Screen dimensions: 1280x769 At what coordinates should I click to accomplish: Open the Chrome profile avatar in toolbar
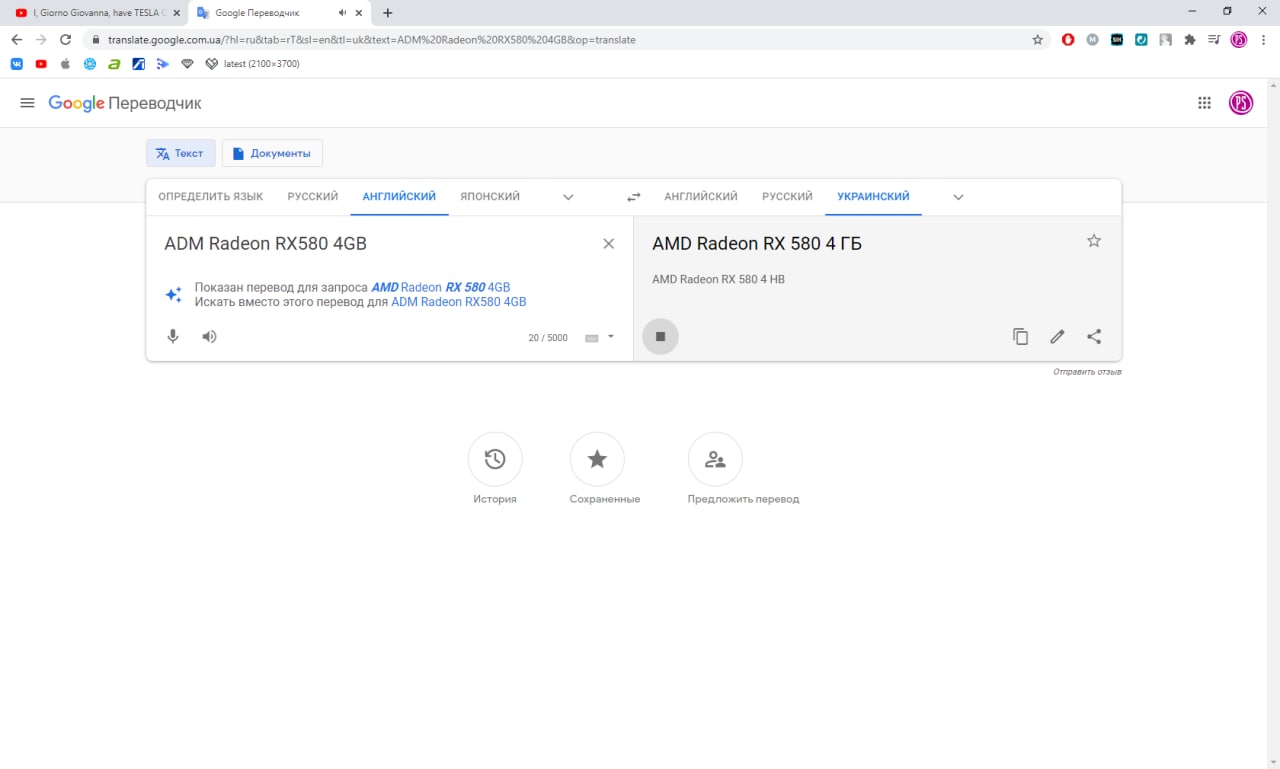[1239, 40]
